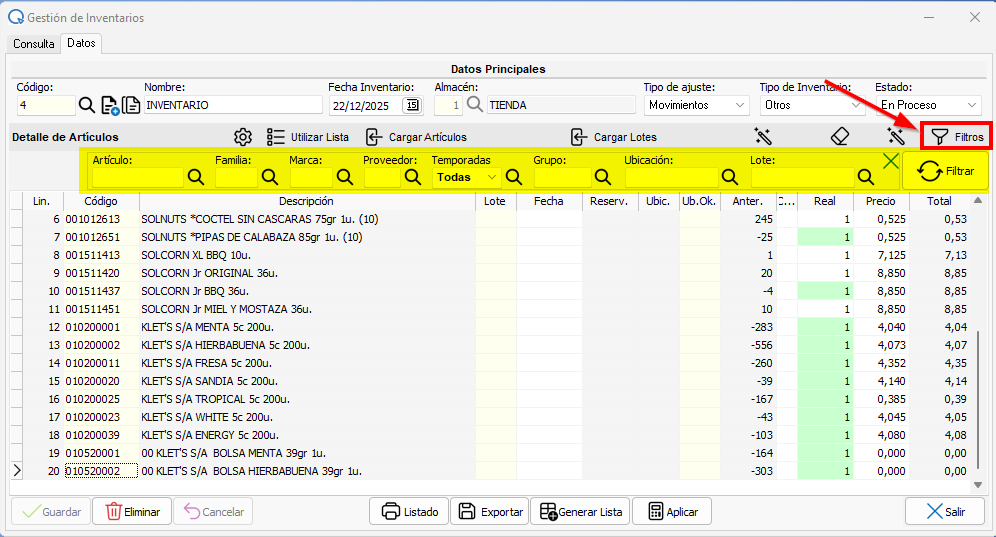Click the Exportar button
This screenshot has height=537, width=996.
coord(490,512)
